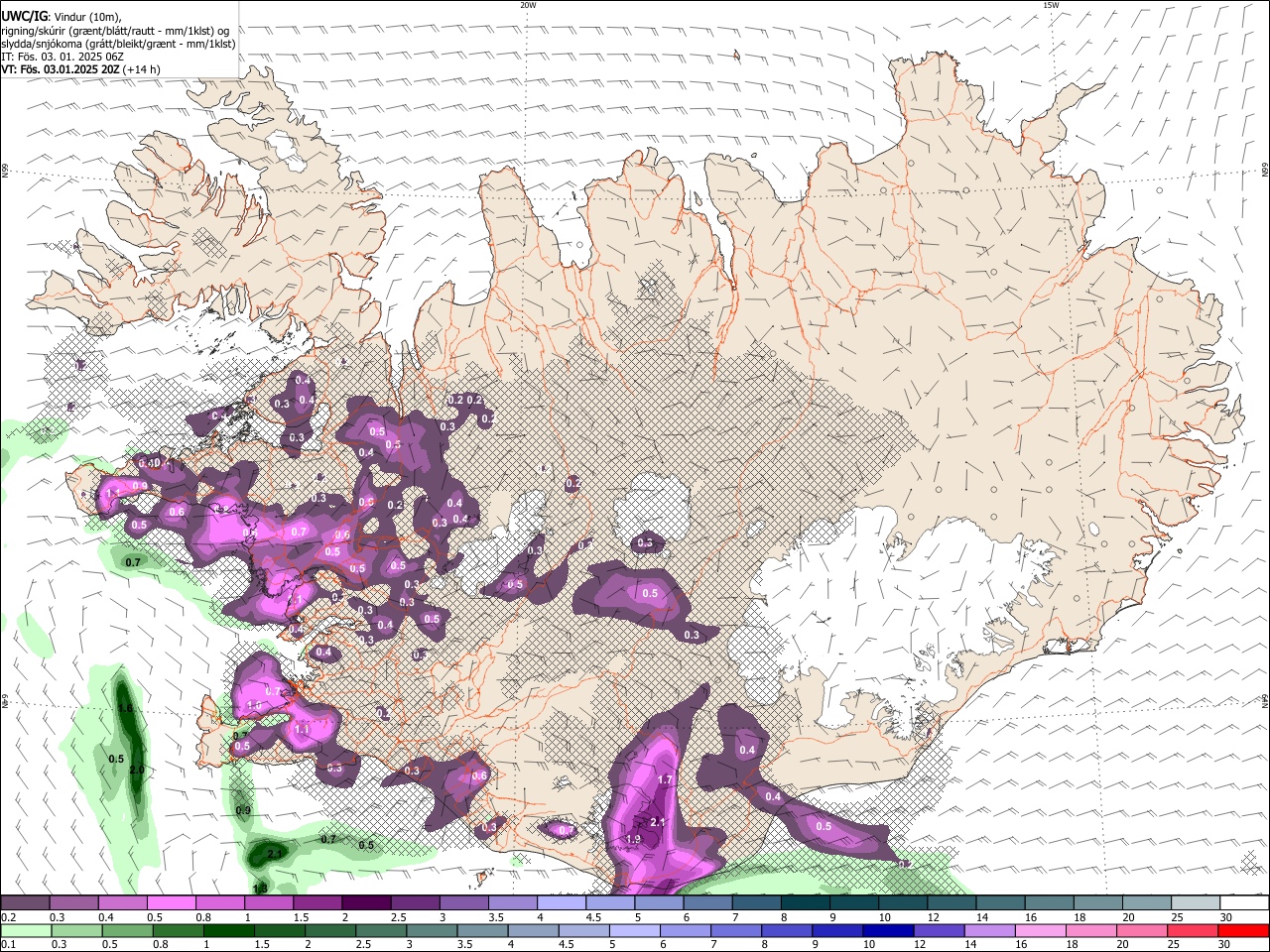This screenshot has height=952, width=1270.
Task: Select the 1.6 rain value in the green band
Action: click(125, 709)
